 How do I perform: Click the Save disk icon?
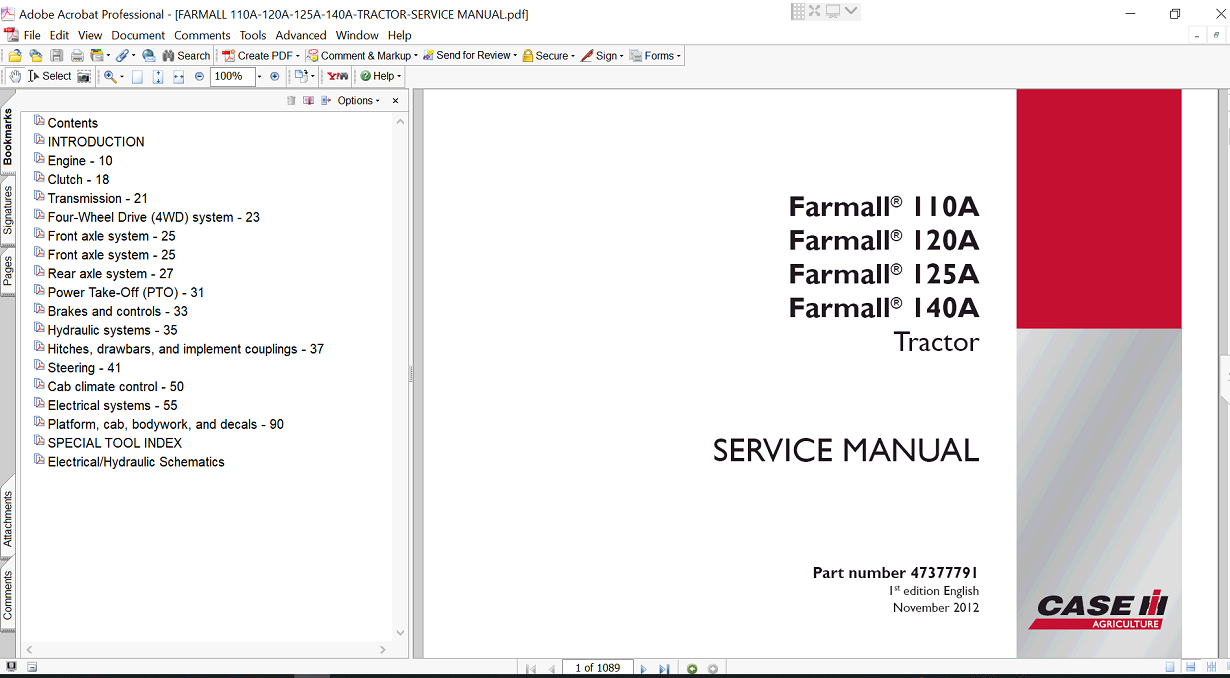coord(56,56)
